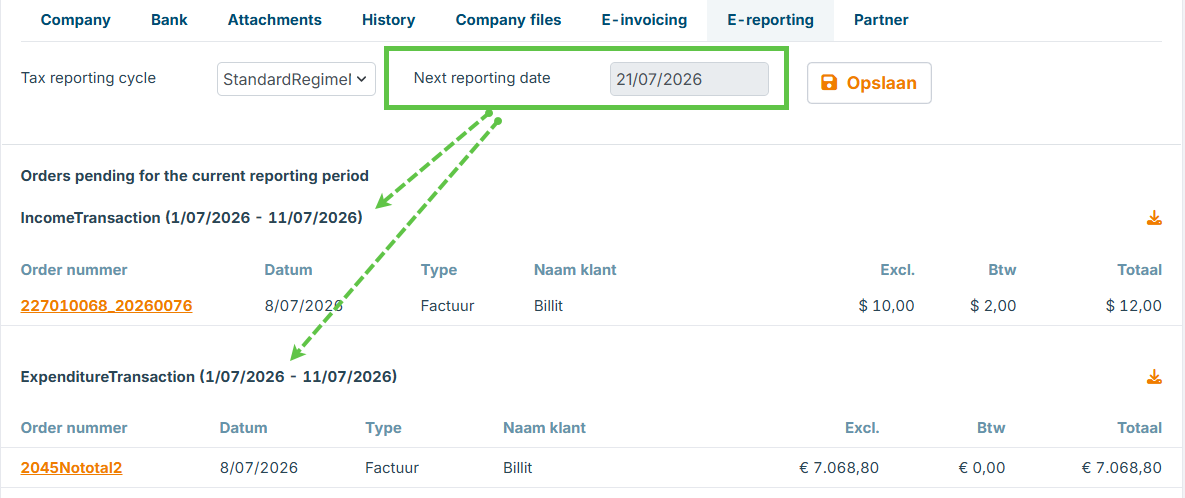Viewport: 1185px width, 498px height.
Task: Open the Attachments tab
Action: coord(274,20)
